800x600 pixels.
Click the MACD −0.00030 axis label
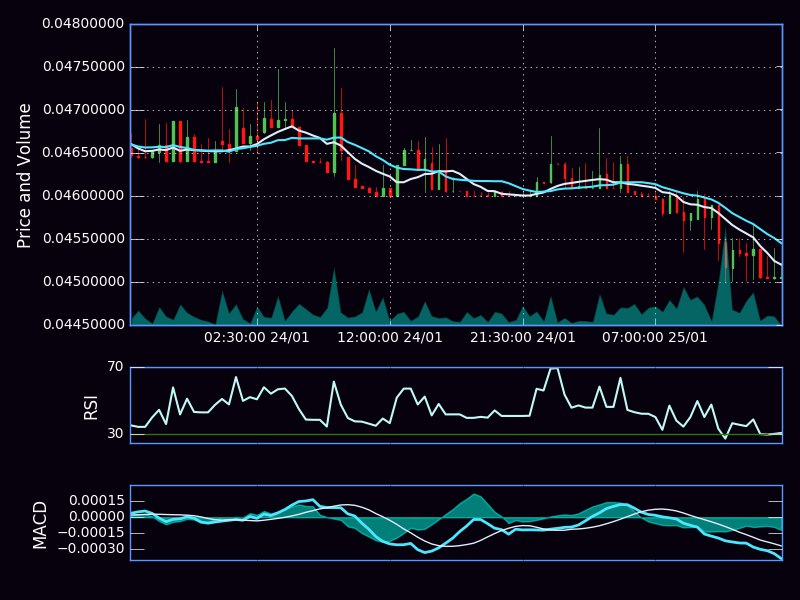[91, 549]
